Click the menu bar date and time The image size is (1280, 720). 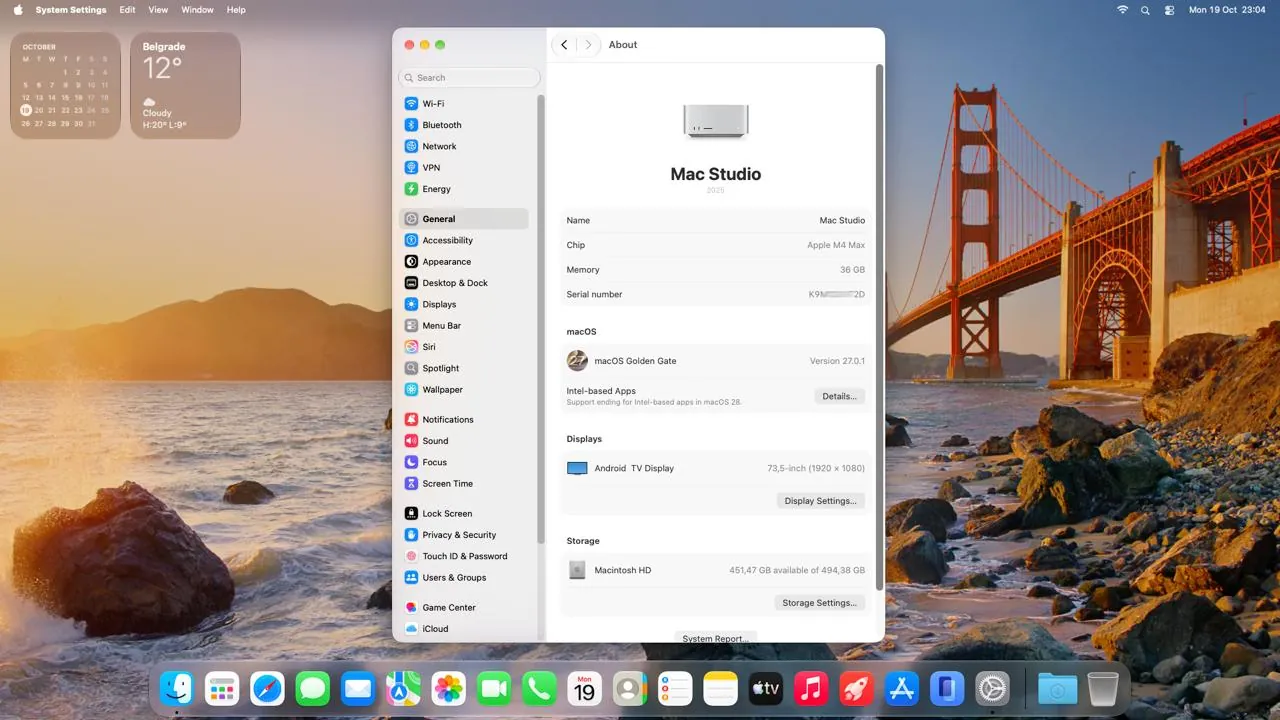(1227, 10)
